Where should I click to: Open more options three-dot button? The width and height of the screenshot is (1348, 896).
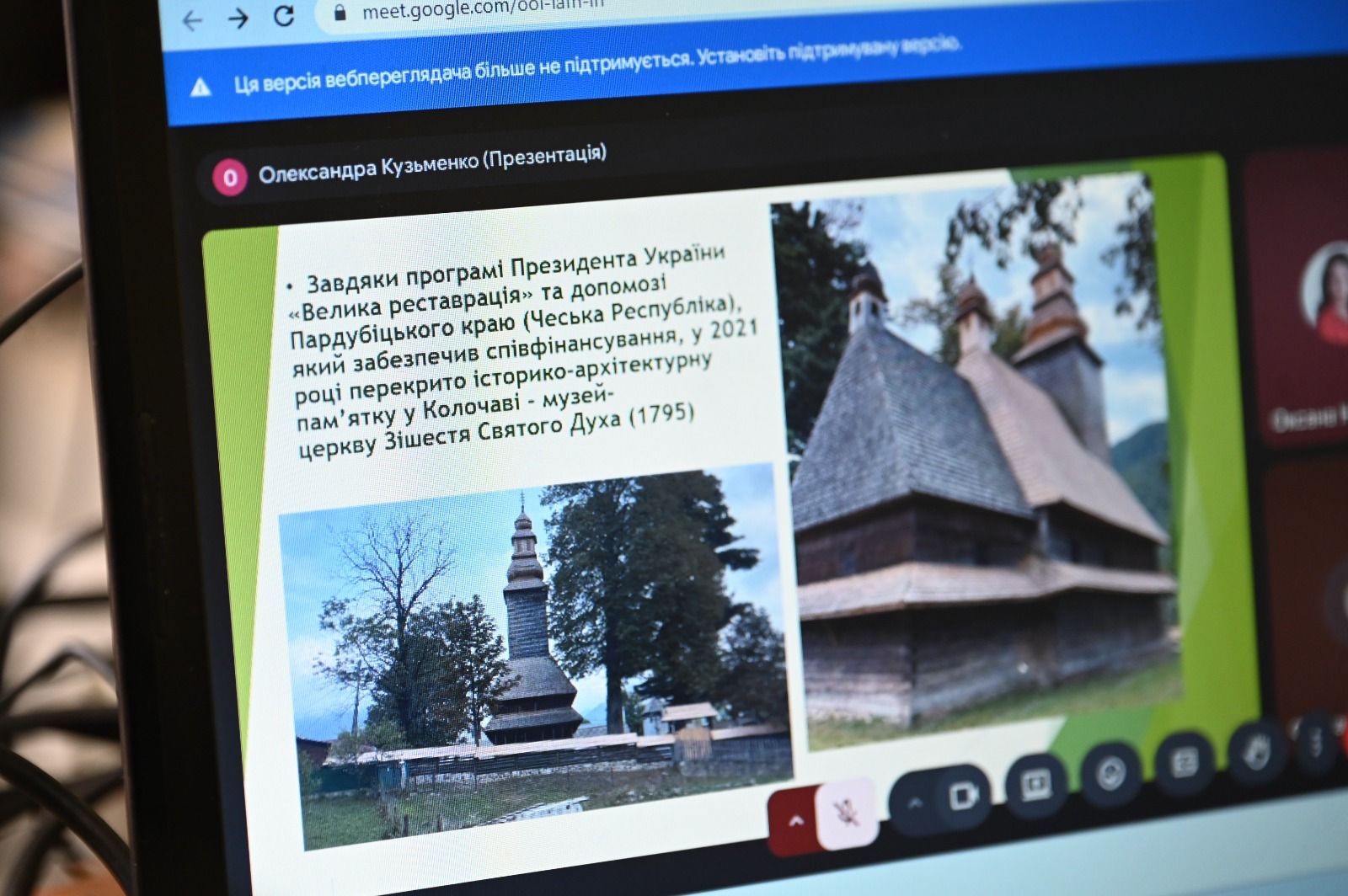1316,741
